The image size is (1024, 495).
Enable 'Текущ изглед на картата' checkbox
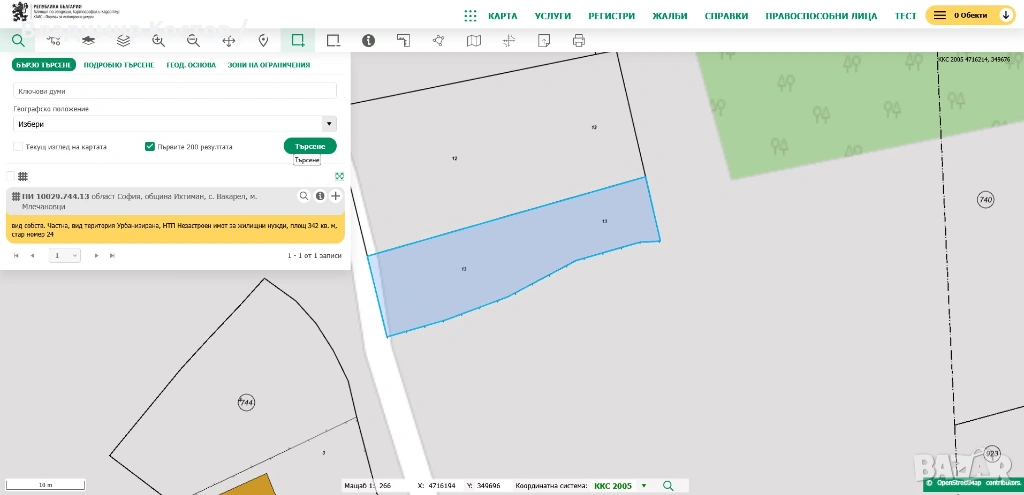pyautogui.click(x=18, y=147)
